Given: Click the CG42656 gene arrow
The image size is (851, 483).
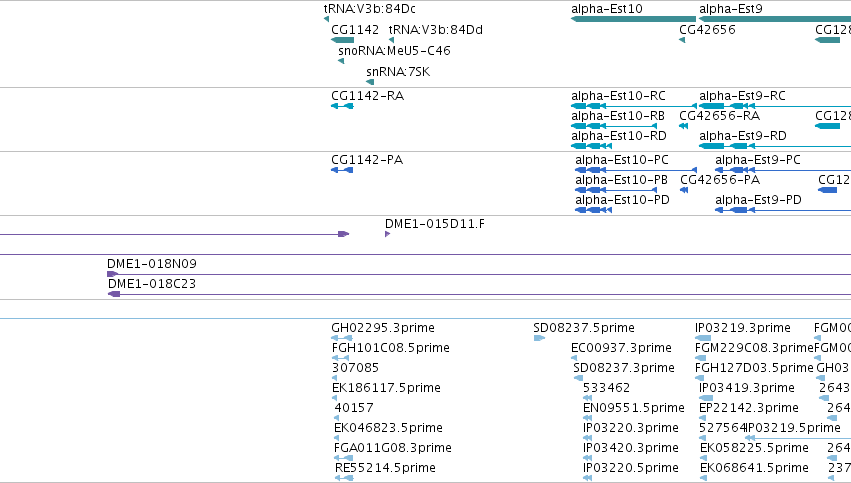Looking at the screenshot, I should pyautogui.click(x=682, y=40).
